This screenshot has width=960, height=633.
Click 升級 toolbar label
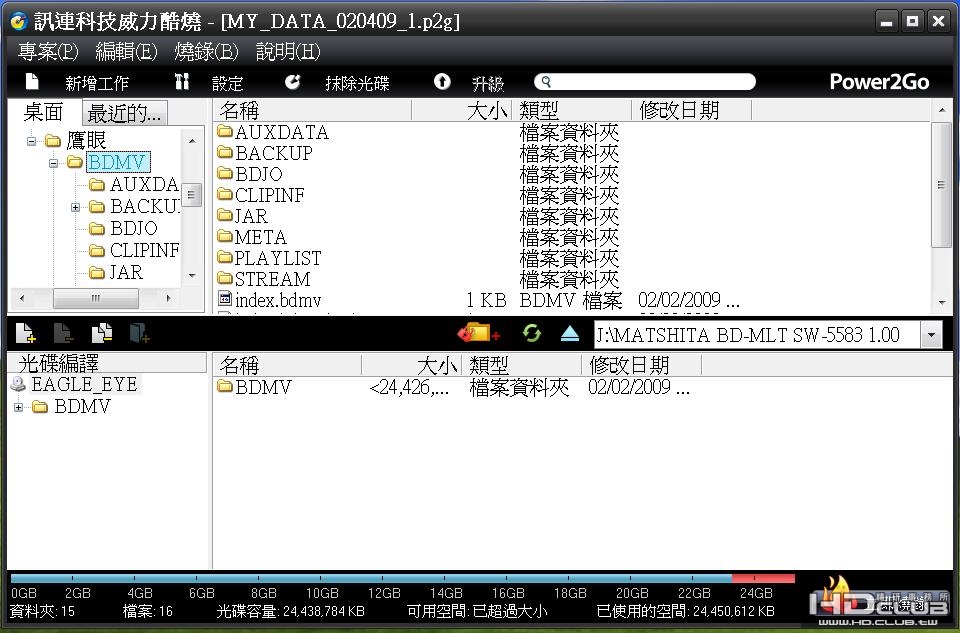click(x=488, y=83)
